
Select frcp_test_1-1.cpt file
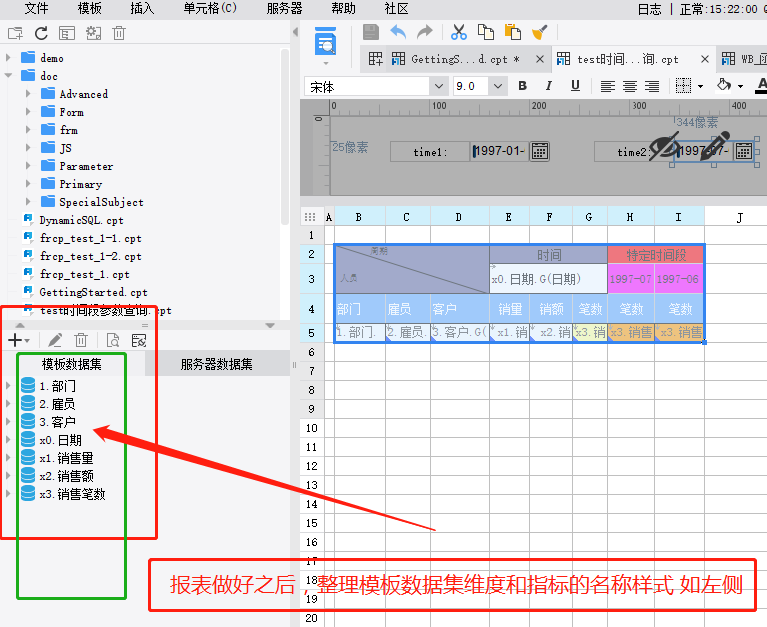click(x=90, y=239)
